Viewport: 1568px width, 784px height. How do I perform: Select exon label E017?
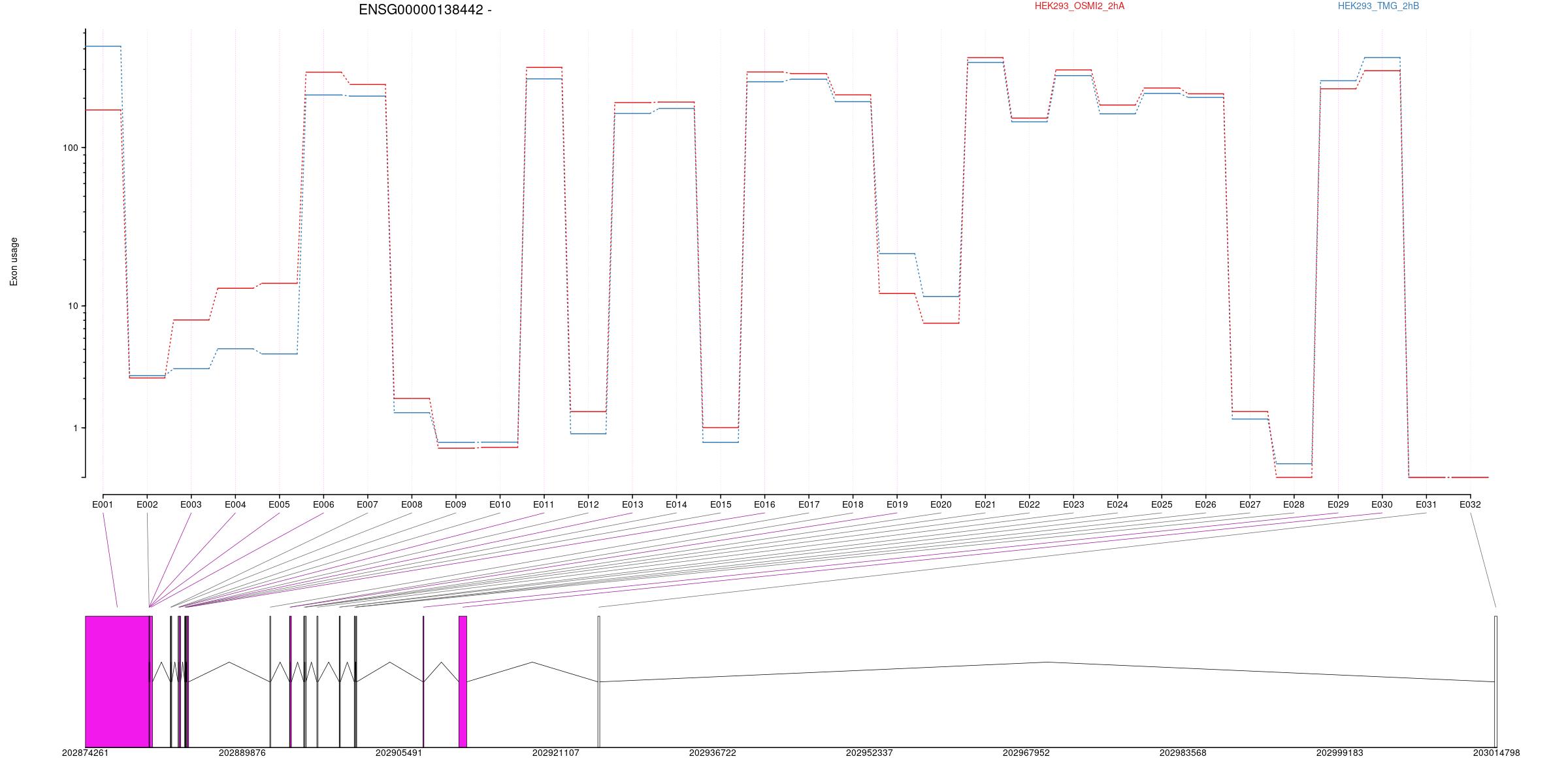(x=809, y=504)
